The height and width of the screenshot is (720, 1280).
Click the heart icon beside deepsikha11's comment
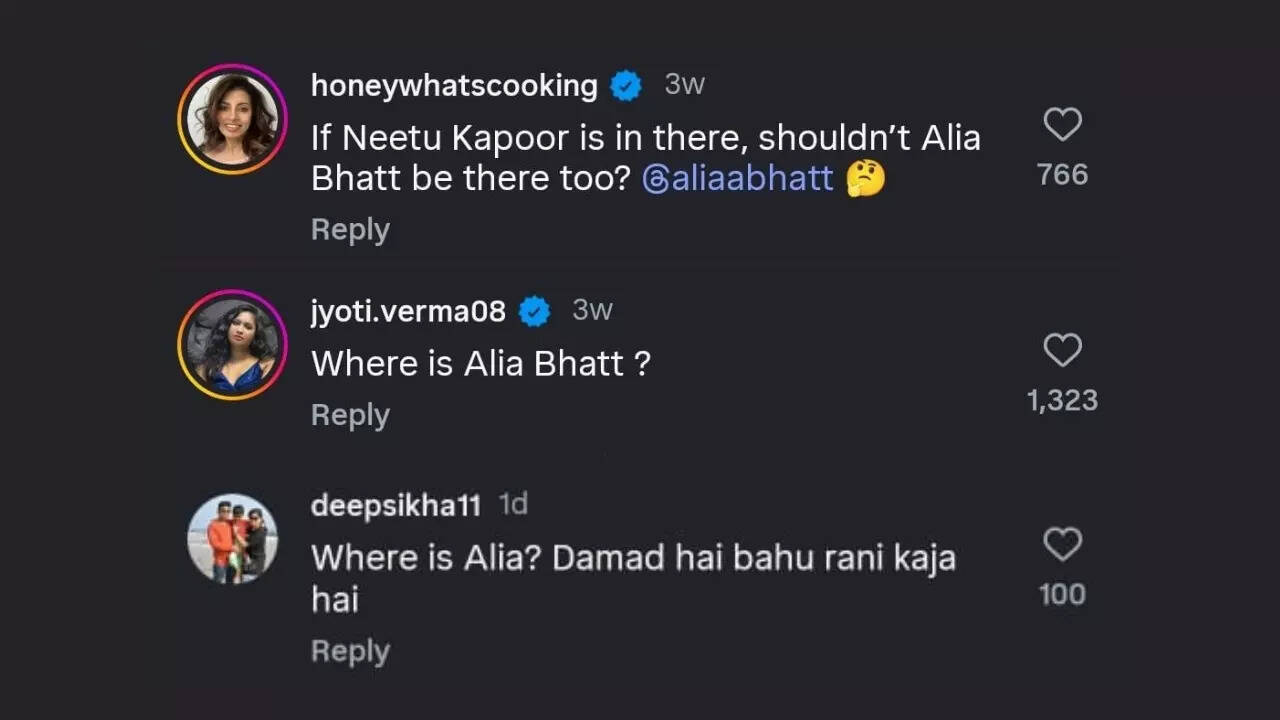click(x=1061, y=543)
